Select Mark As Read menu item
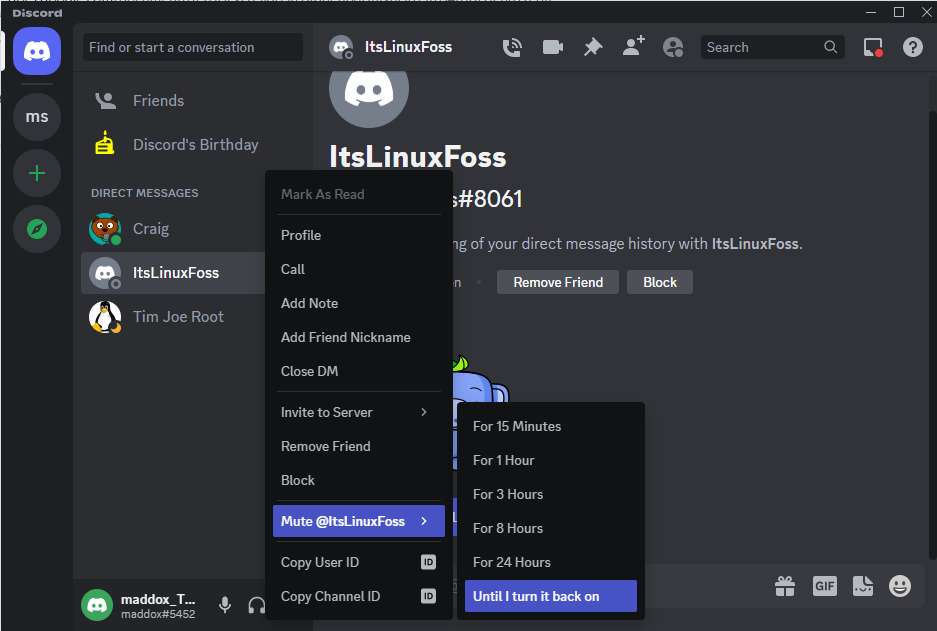Viewport: 937px width, 631px height. tap(359, 194)
